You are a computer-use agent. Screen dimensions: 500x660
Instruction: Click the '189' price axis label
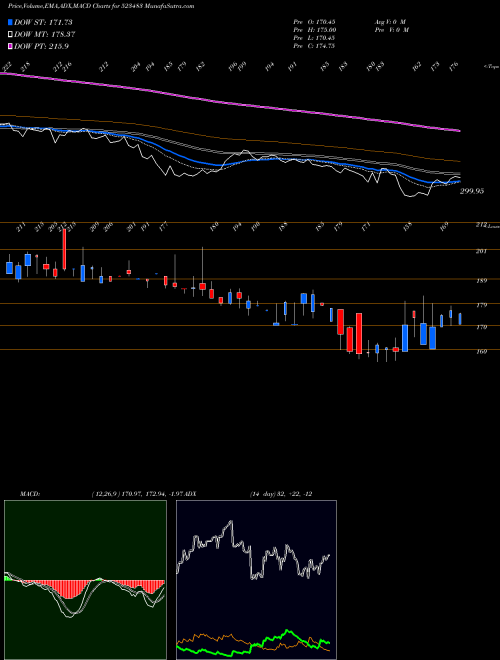(x=481, y=280)
